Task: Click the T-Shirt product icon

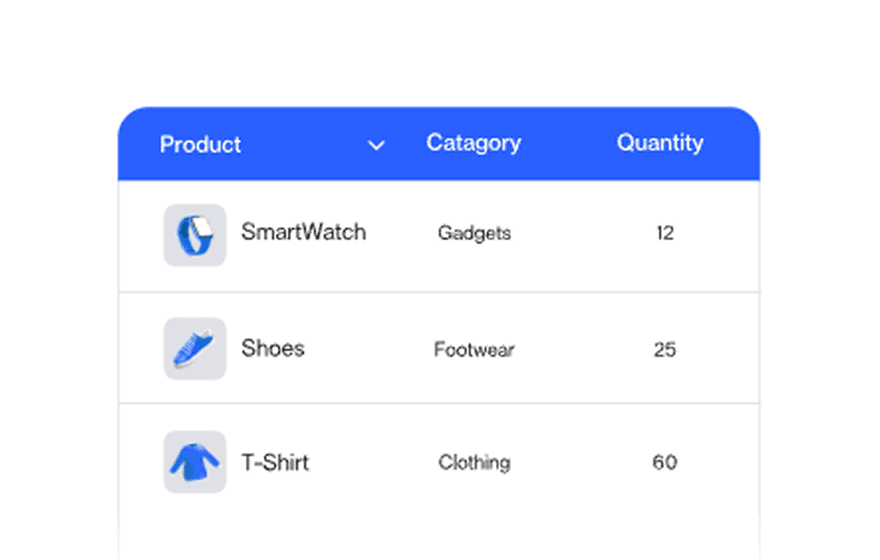Action: point(195,462)
